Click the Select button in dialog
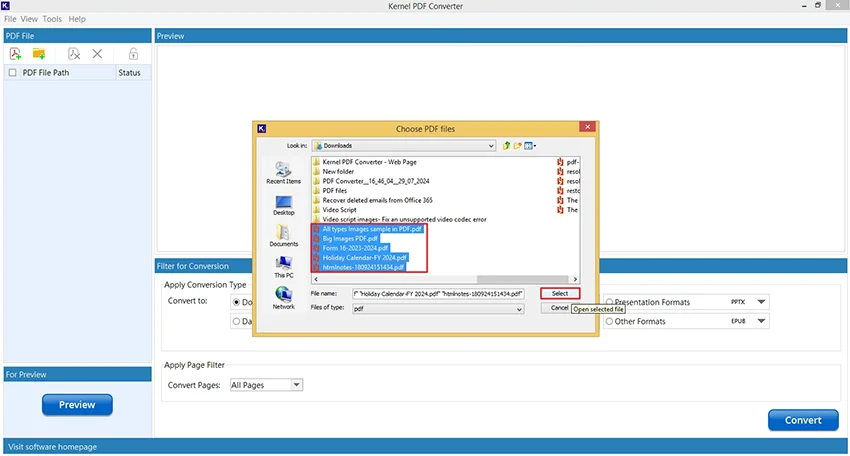850x456 pixels. (x=560, y=293)
